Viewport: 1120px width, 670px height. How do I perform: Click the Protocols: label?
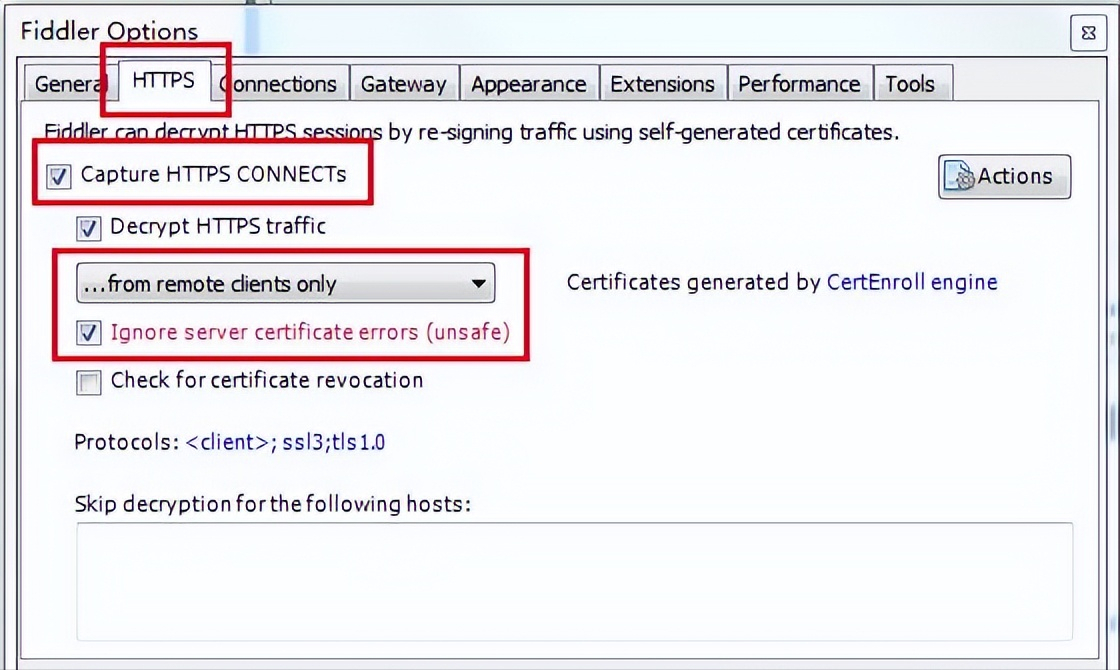pyautogui.click(x=126, y=442)
